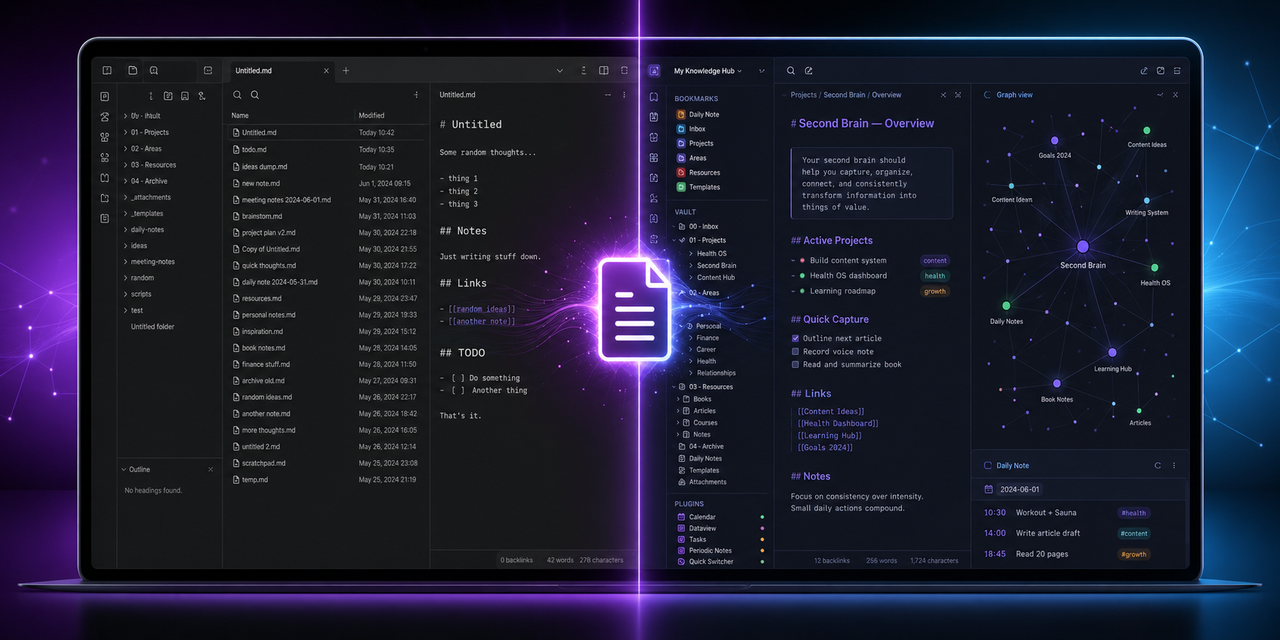Viewport: 1280px width, 640px height.
Task: Click the Daily Note panel refresh icon
Action: pyautogui.click(x=1158, y=465)
